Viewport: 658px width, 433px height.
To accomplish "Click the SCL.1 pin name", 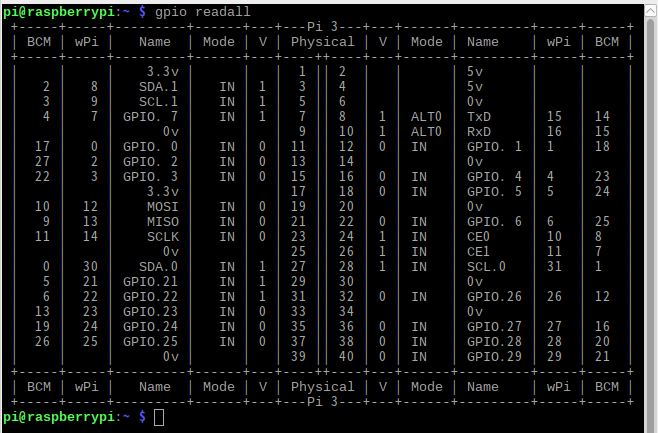I will tap(158, 101).
